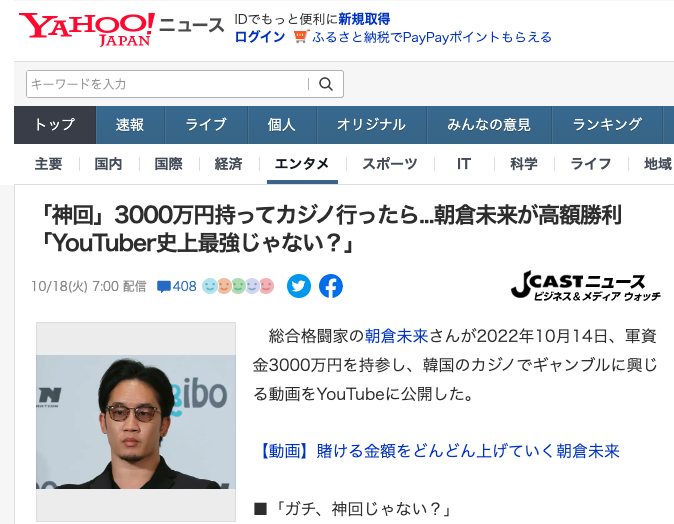Open the エンタメ category
Screen dimensions: 674x524
tap(302, 164)
